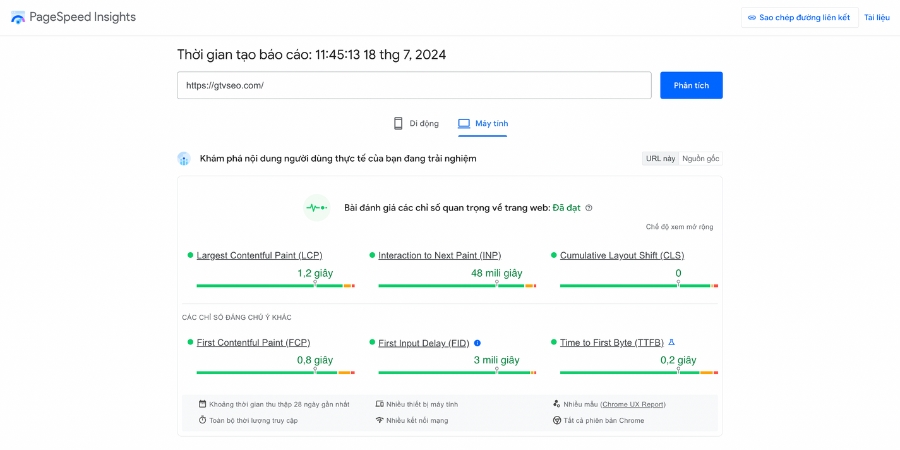Open the Tài liệu documentation link

click(877, 17)
